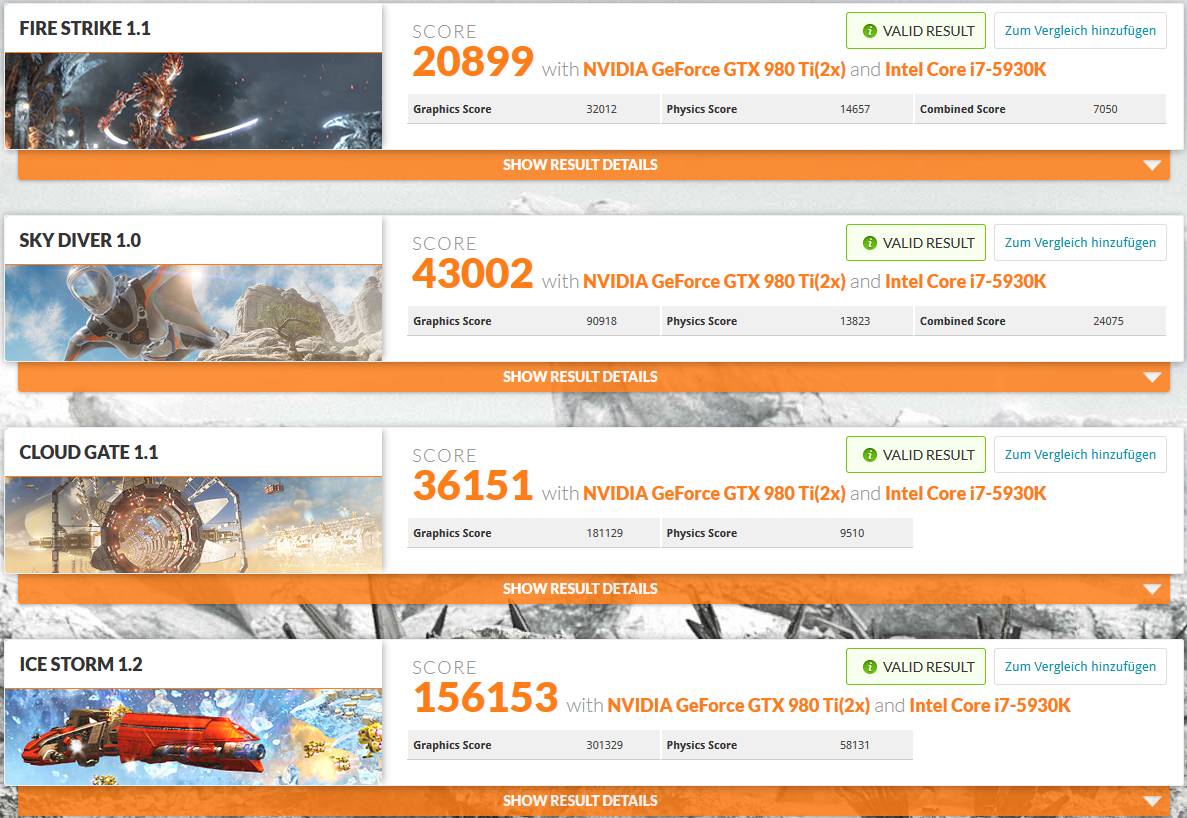
Task: Expand result details arrow under Sky Diver
Action: click(1151, 377)
